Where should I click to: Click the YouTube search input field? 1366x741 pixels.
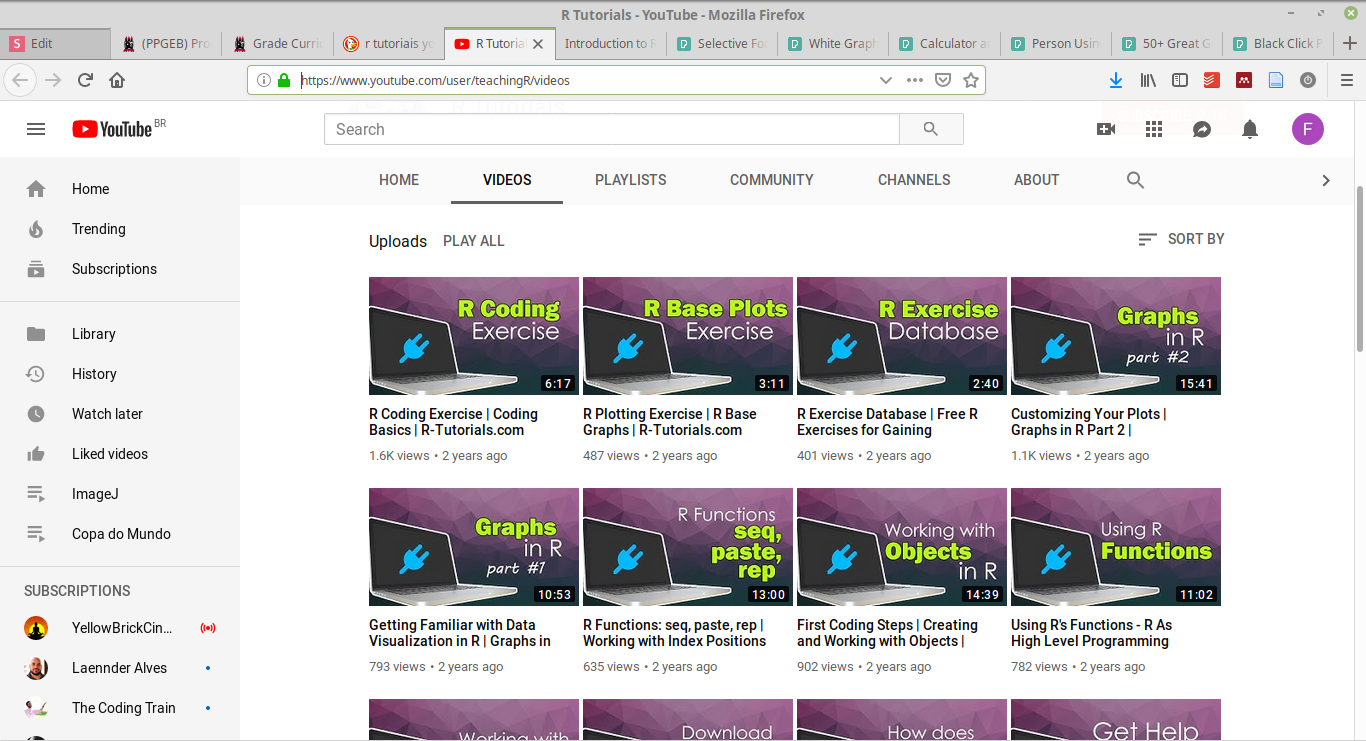pyautogui.click(x=612, y=129)
